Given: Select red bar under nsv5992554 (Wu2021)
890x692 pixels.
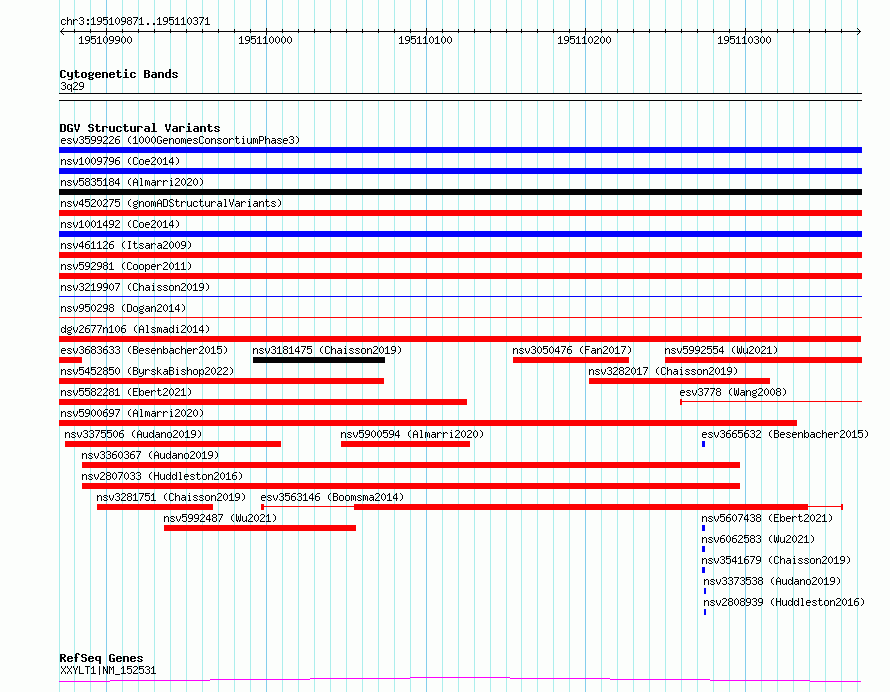Looking at the screenshot, I should [x=763, y=360].
